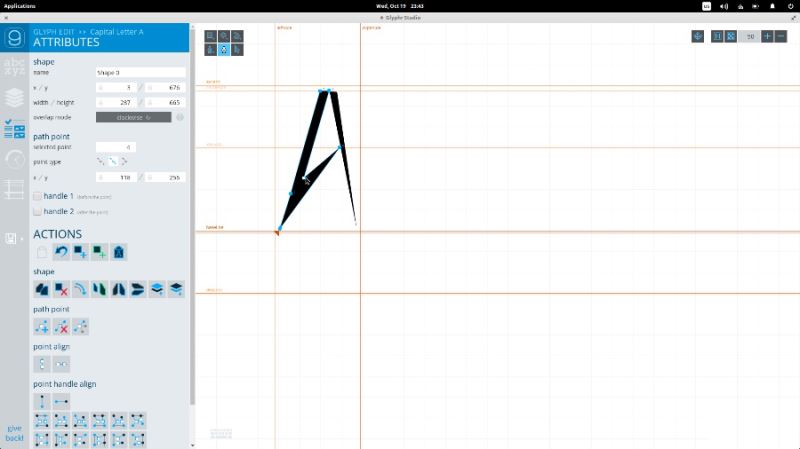Reset the path point handles
The width and height of the screenshot is (800, 449).
coord(80,327)
